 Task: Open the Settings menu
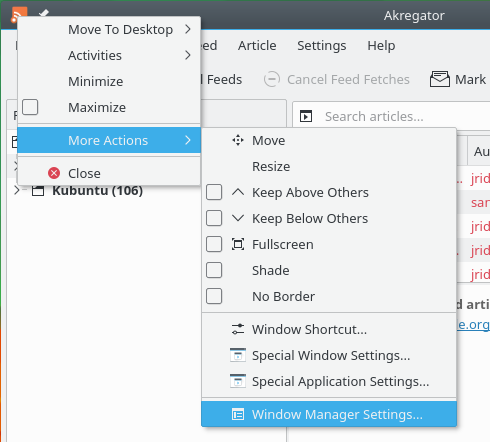coord(322,46)
